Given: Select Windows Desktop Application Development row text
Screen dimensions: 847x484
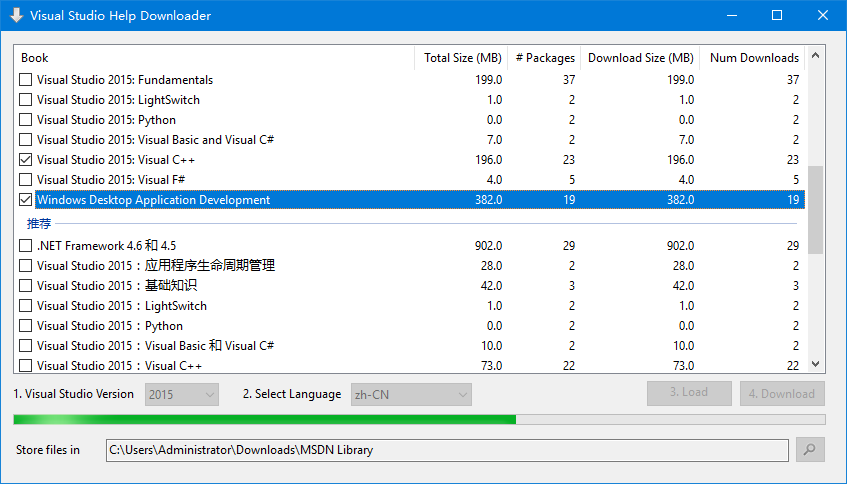Looking at the screenshot, I should click(153, 199).
